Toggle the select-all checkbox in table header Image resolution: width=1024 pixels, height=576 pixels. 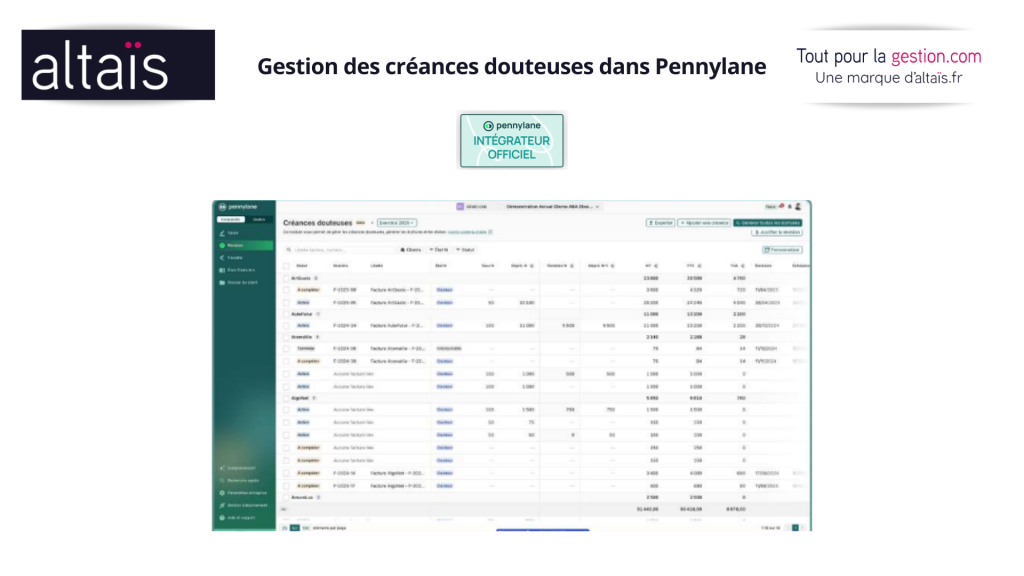(286, 266)
